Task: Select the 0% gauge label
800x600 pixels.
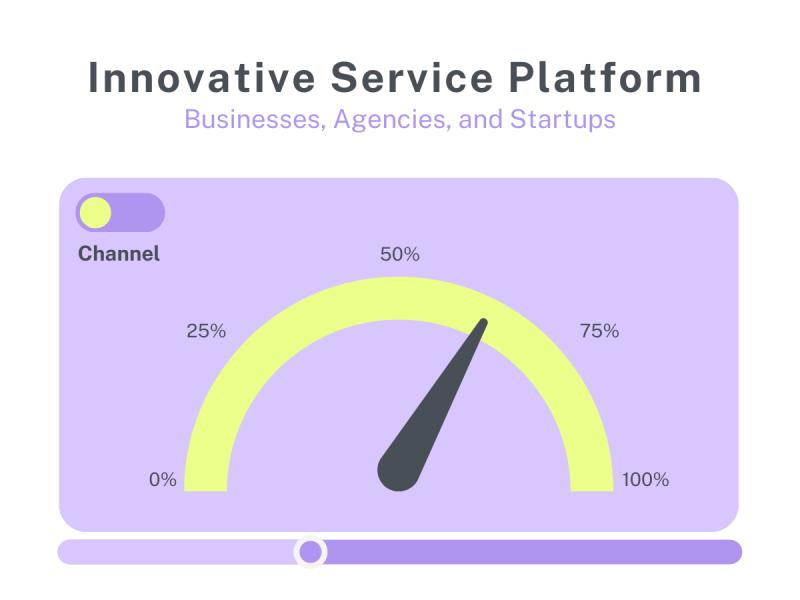Action: tap(163, 480)
